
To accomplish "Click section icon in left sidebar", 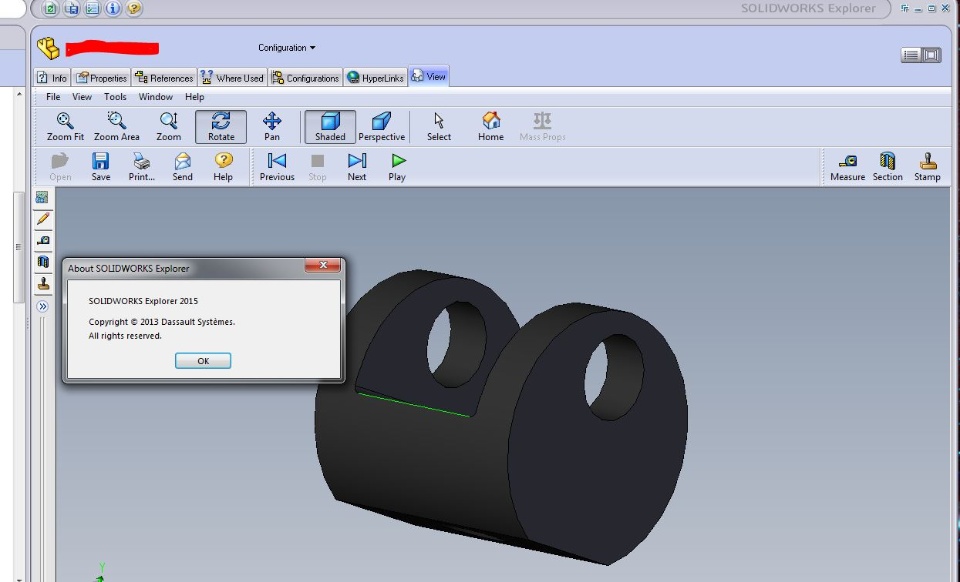I will click(x=43, y=262).
